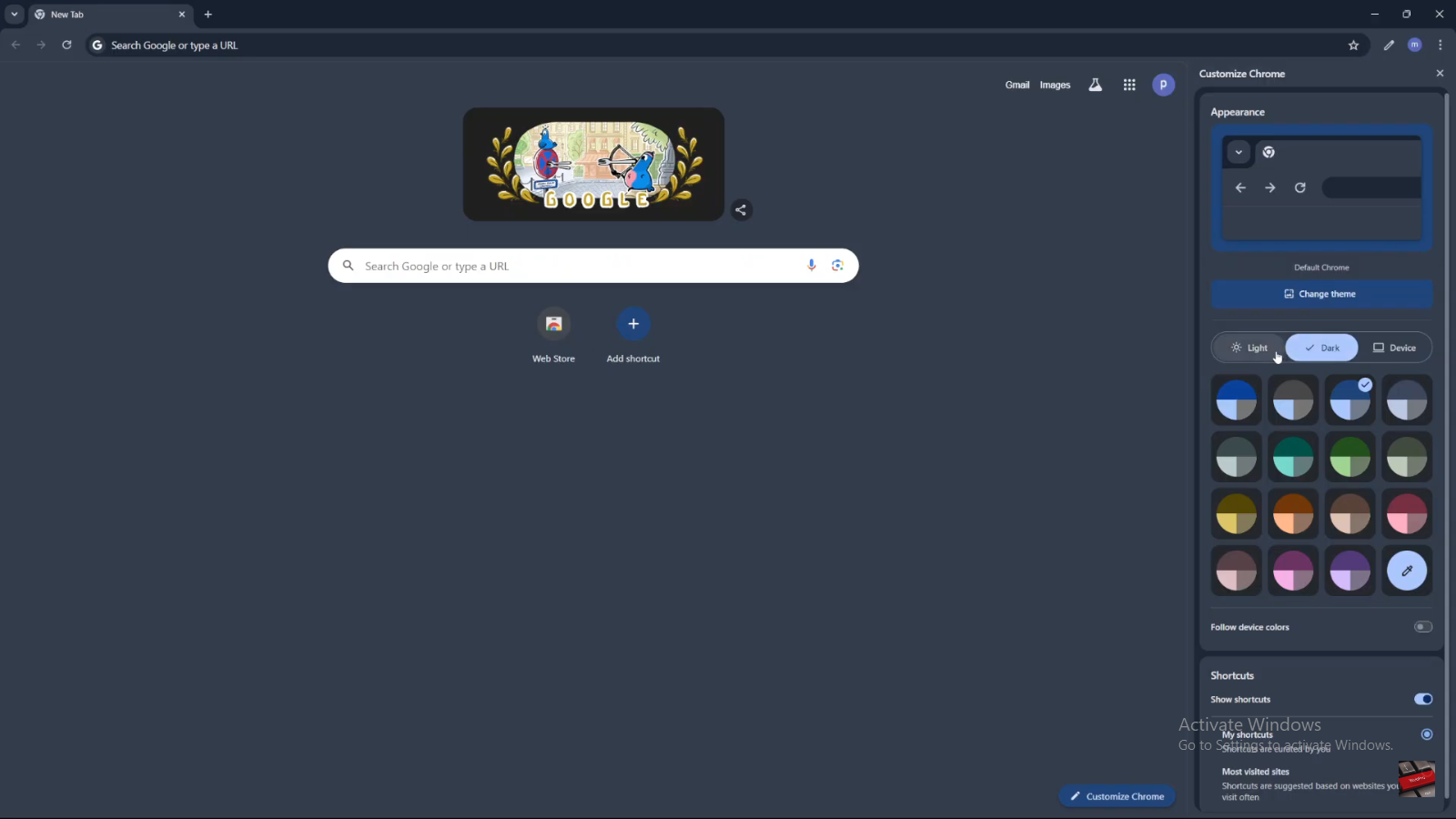Open Google account avatar P

click(1163, 85)
